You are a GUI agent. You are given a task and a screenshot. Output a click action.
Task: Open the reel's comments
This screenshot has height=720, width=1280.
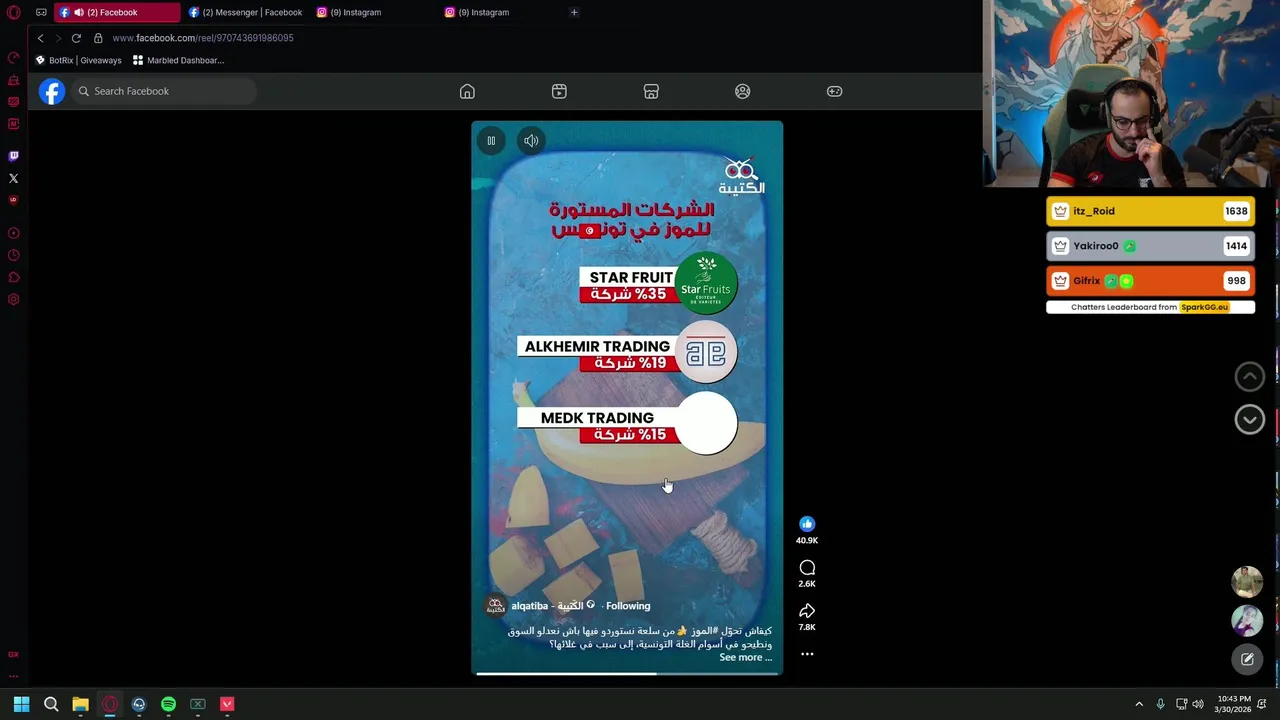pyautogui.click(x=807, y=568)
